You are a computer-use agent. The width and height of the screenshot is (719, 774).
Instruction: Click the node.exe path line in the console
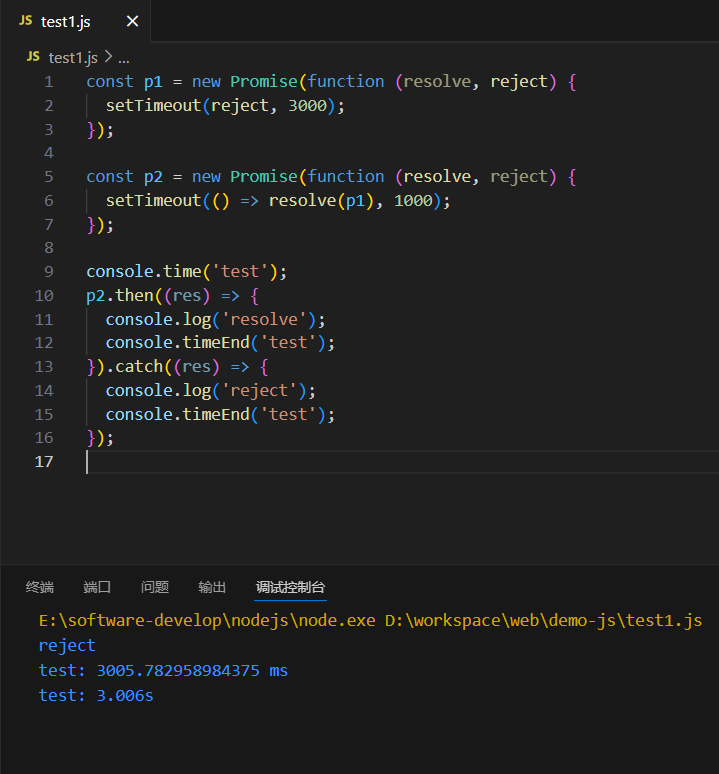370,620
